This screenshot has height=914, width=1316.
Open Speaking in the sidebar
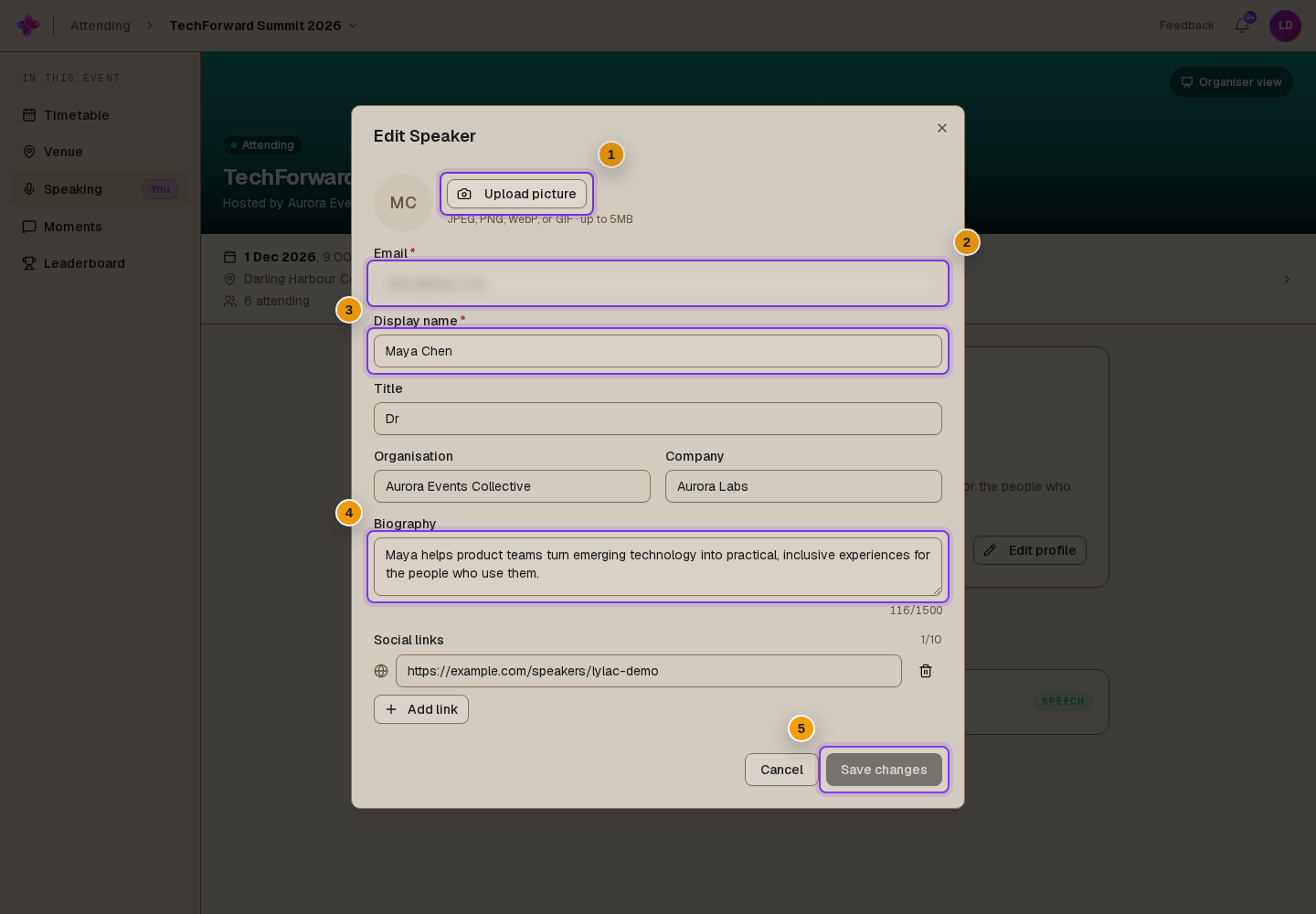(x=101, y=189)
